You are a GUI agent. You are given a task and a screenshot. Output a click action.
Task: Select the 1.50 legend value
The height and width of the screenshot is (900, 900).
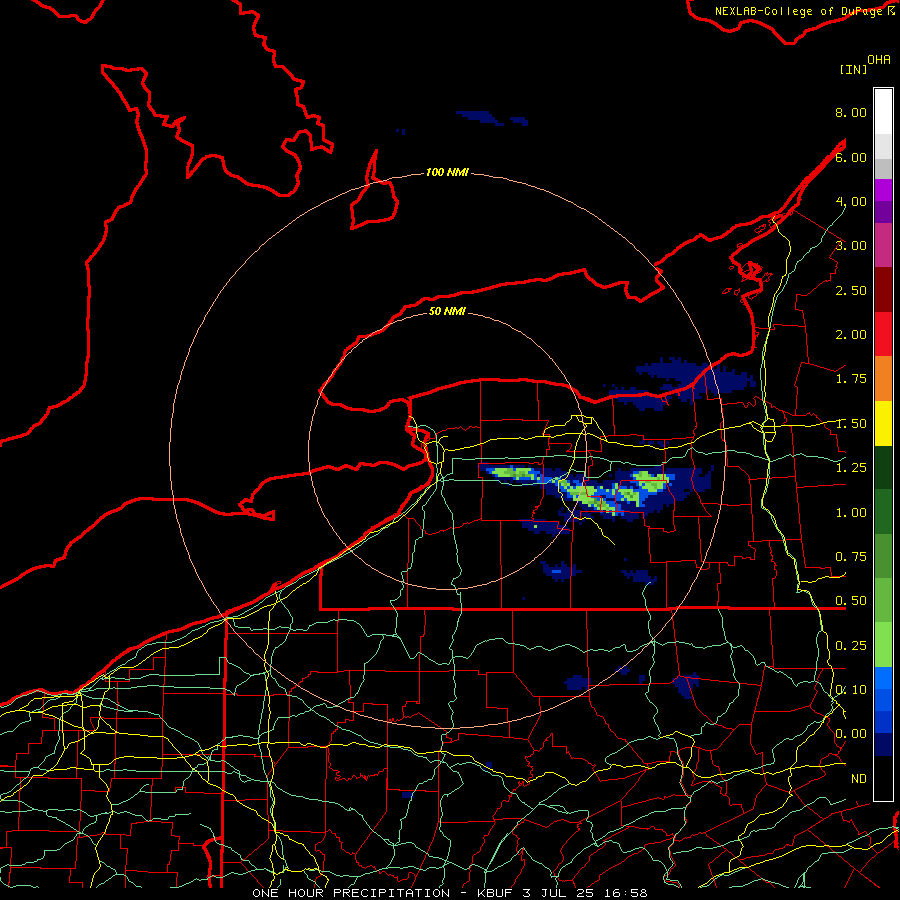coord(851,424)
